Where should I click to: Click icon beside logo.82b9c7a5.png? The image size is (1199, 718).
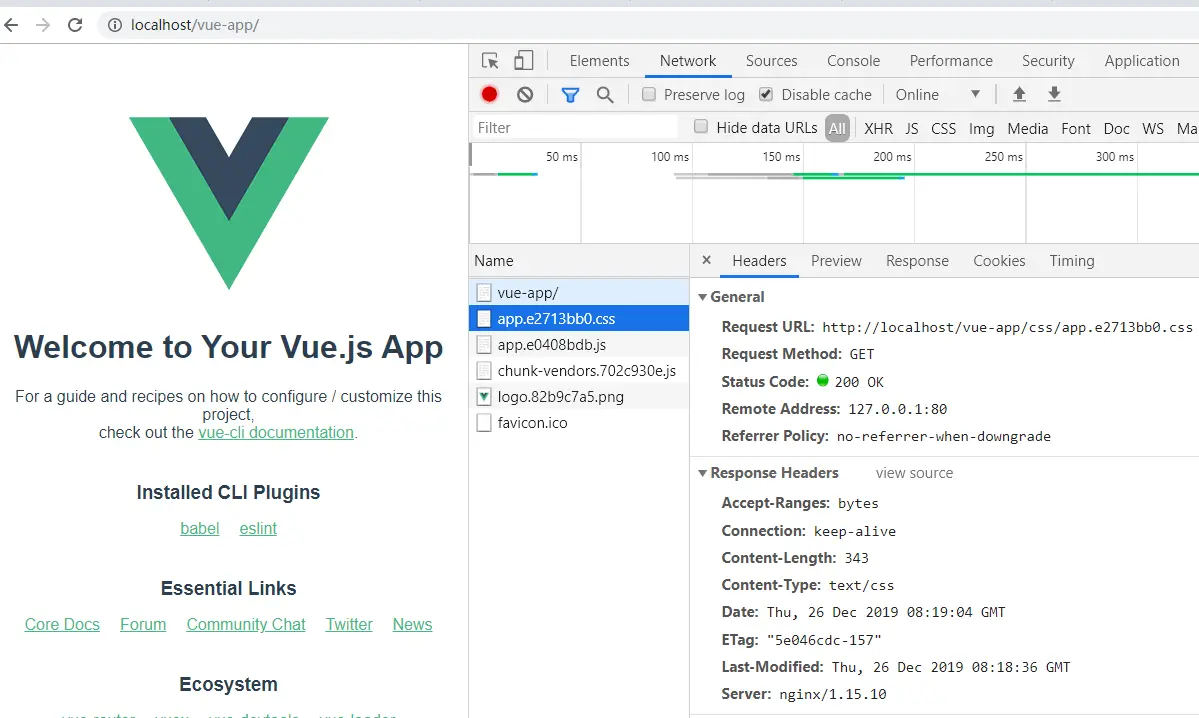pos(483,397)
